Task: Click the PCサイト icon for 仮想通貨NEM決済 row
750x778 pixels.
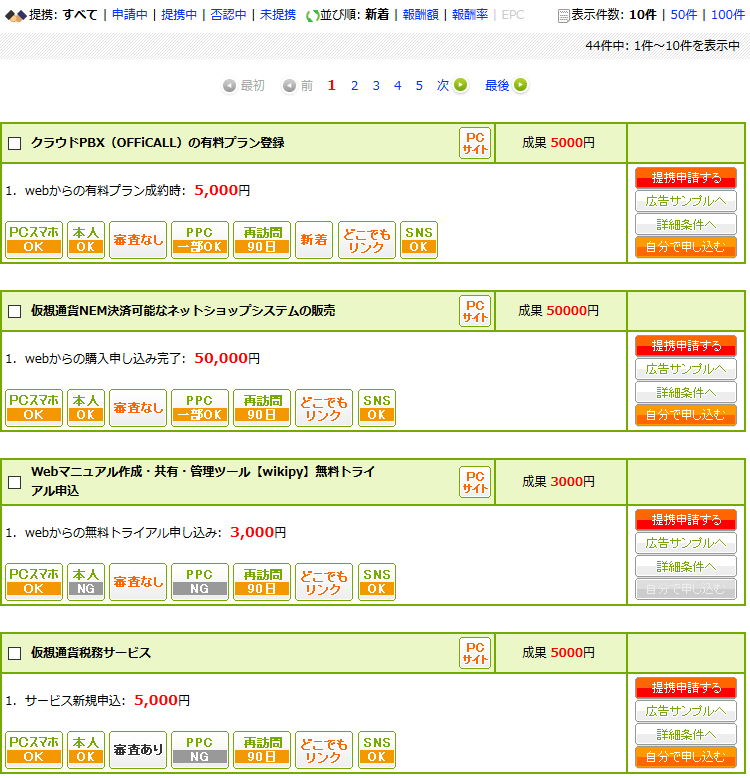Action: coord(475,311)
